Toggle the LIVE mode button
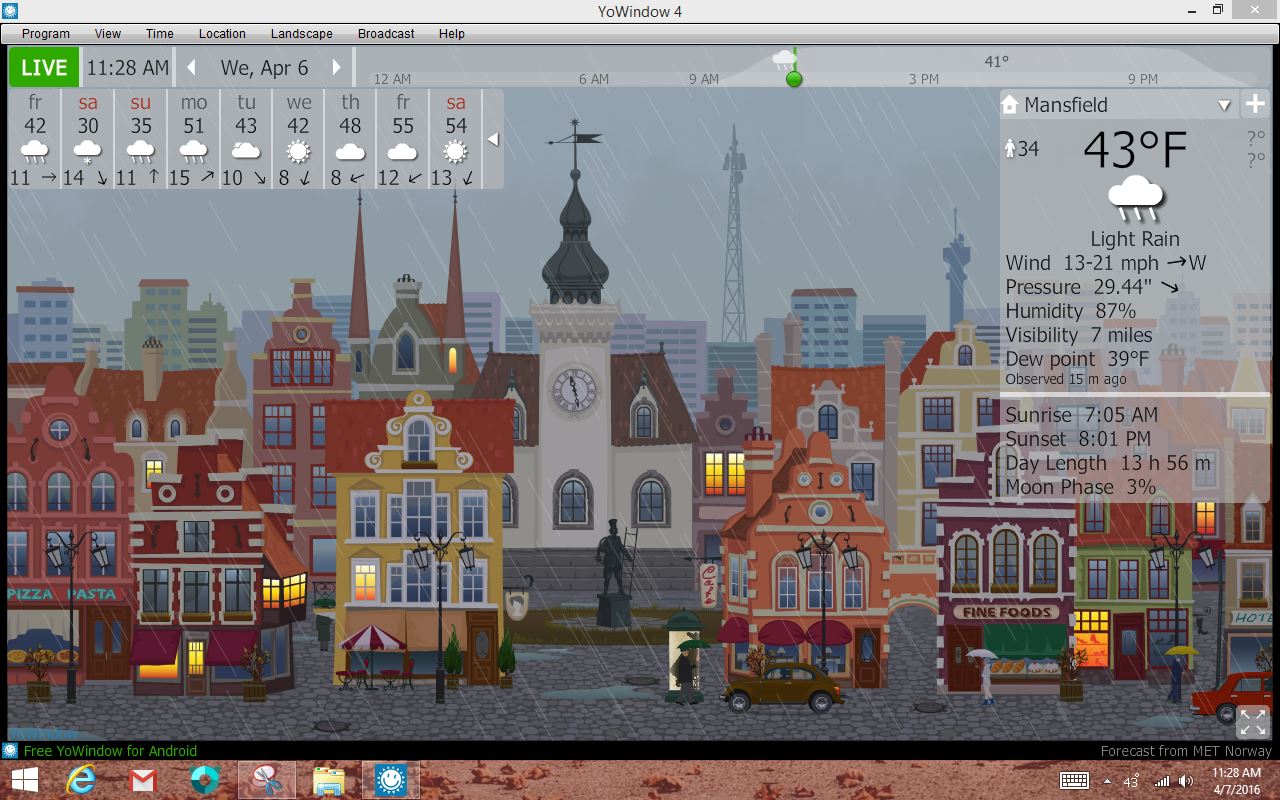The height and width of the screenshot is (800, 1280). [x=44, y=68]
